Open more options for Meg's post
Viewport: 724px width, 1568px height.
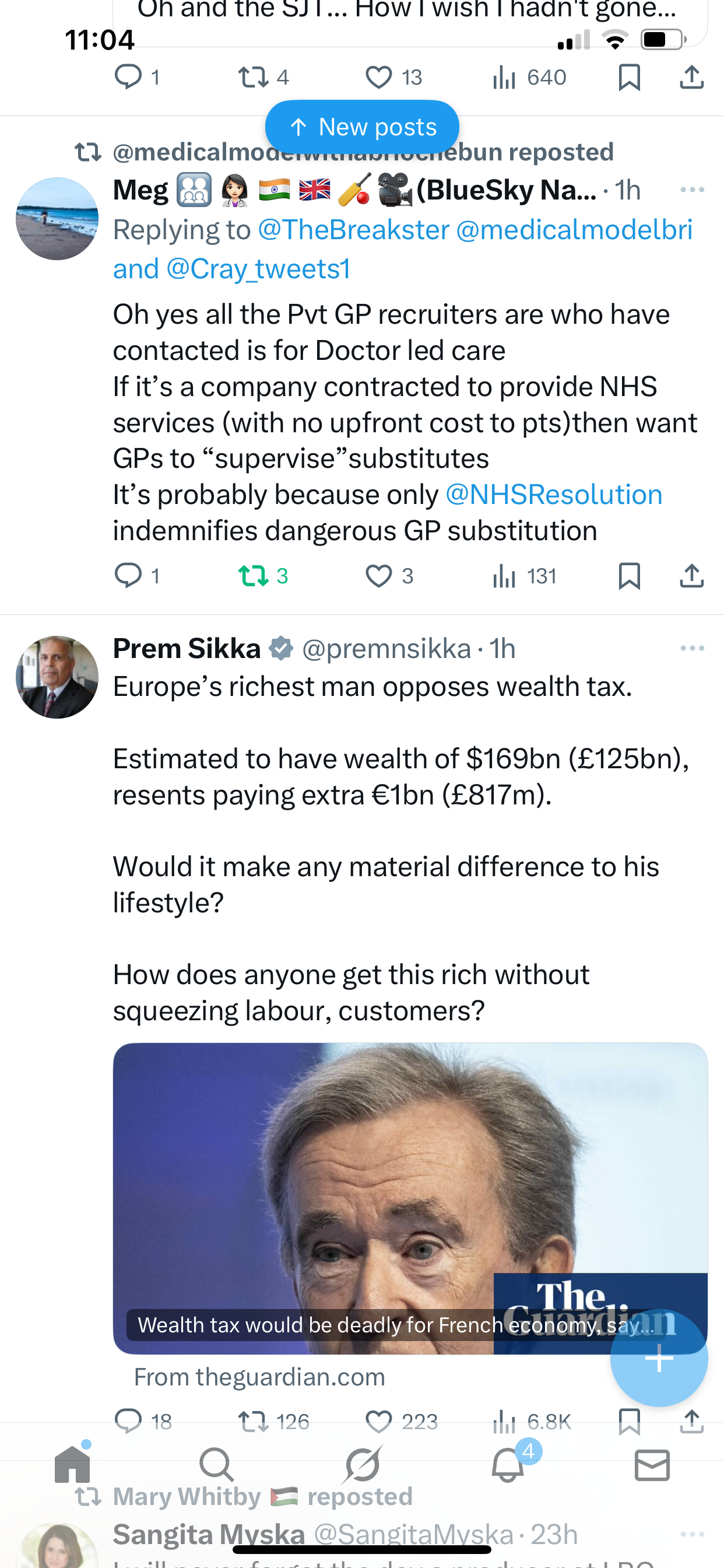point(692,190)
